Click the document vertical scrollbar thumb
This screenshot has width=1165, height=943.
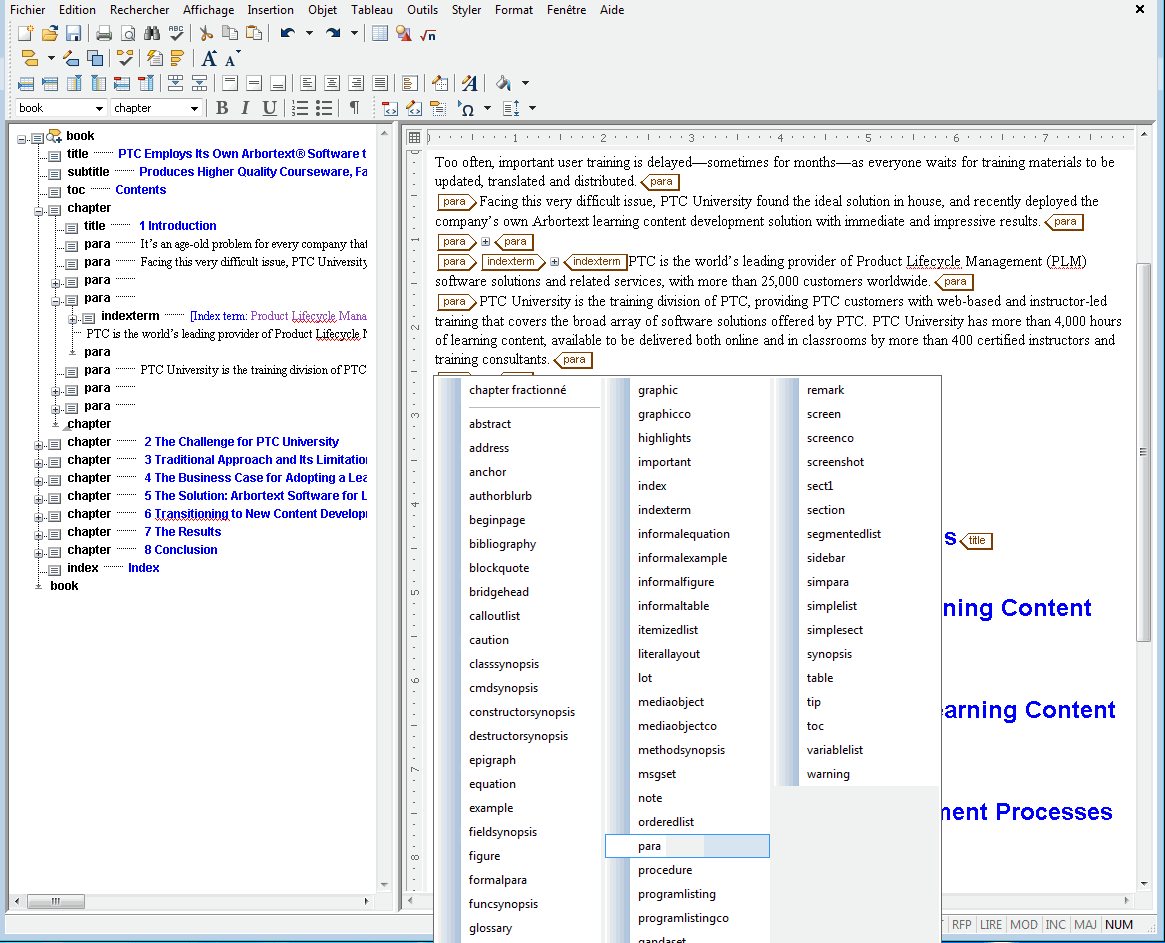(1143, 452)
